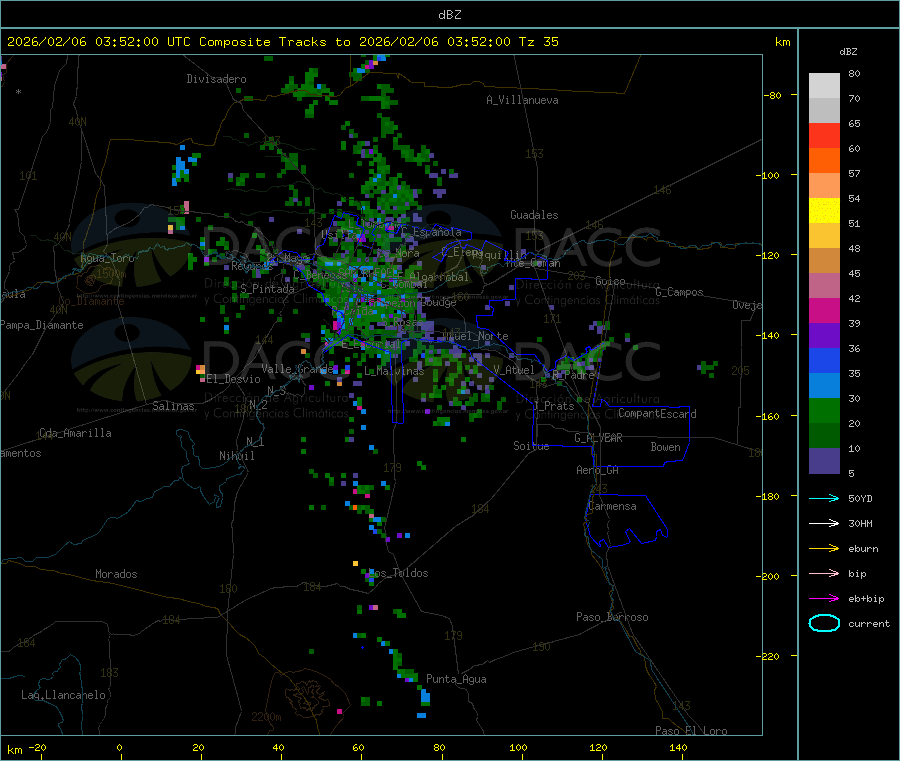
Task: Click the 'Paso_Barroso' map label
Action: tap(612, 617)
